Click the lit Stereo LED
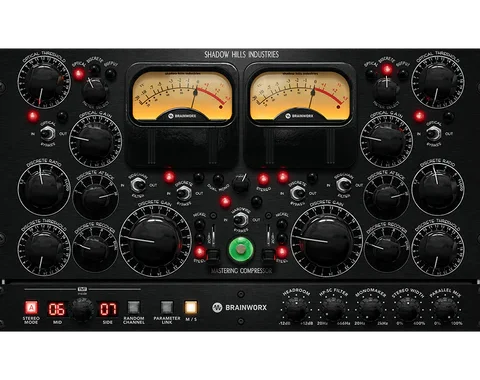This screenshot has height=380, width=480. (x=263, y=179)
